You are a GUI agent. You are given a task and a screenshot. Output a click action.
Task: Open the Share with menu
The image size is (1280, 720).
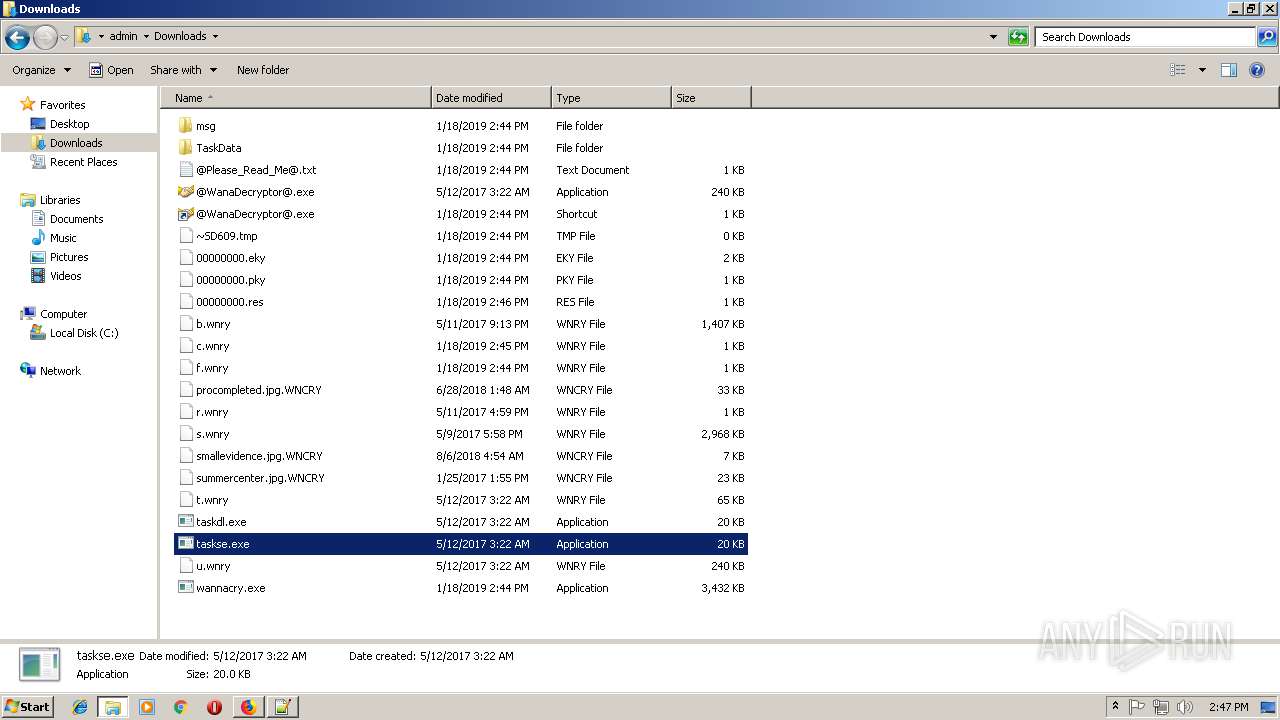pos(184,70)
